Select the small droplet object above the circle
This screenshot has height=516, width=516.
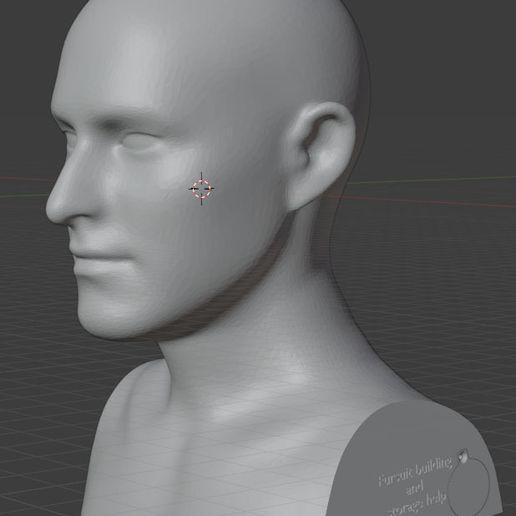(x=462, y=455)
